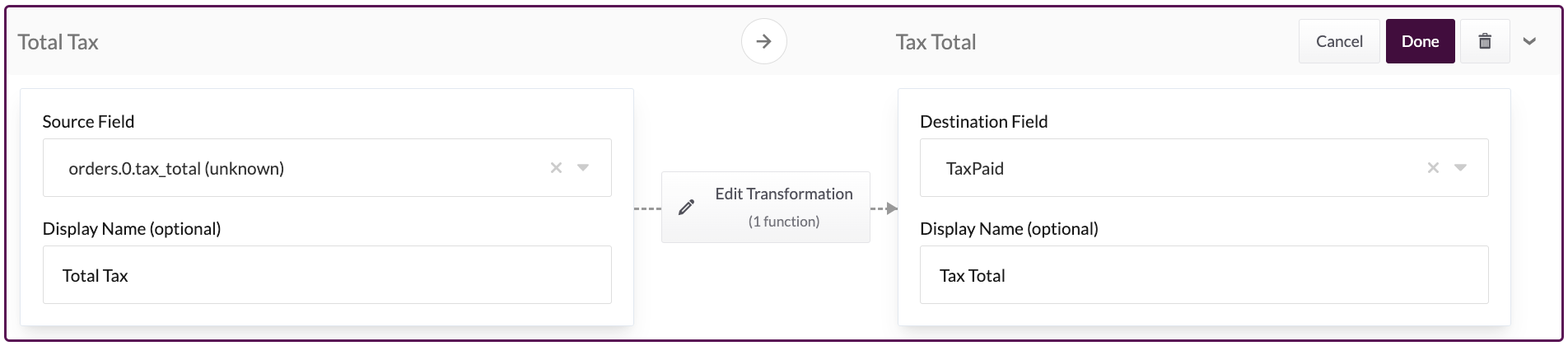Click the TaxPaid destination combo box
The width and height of the screenshot is (1568, 346).
click(1169, 168)
